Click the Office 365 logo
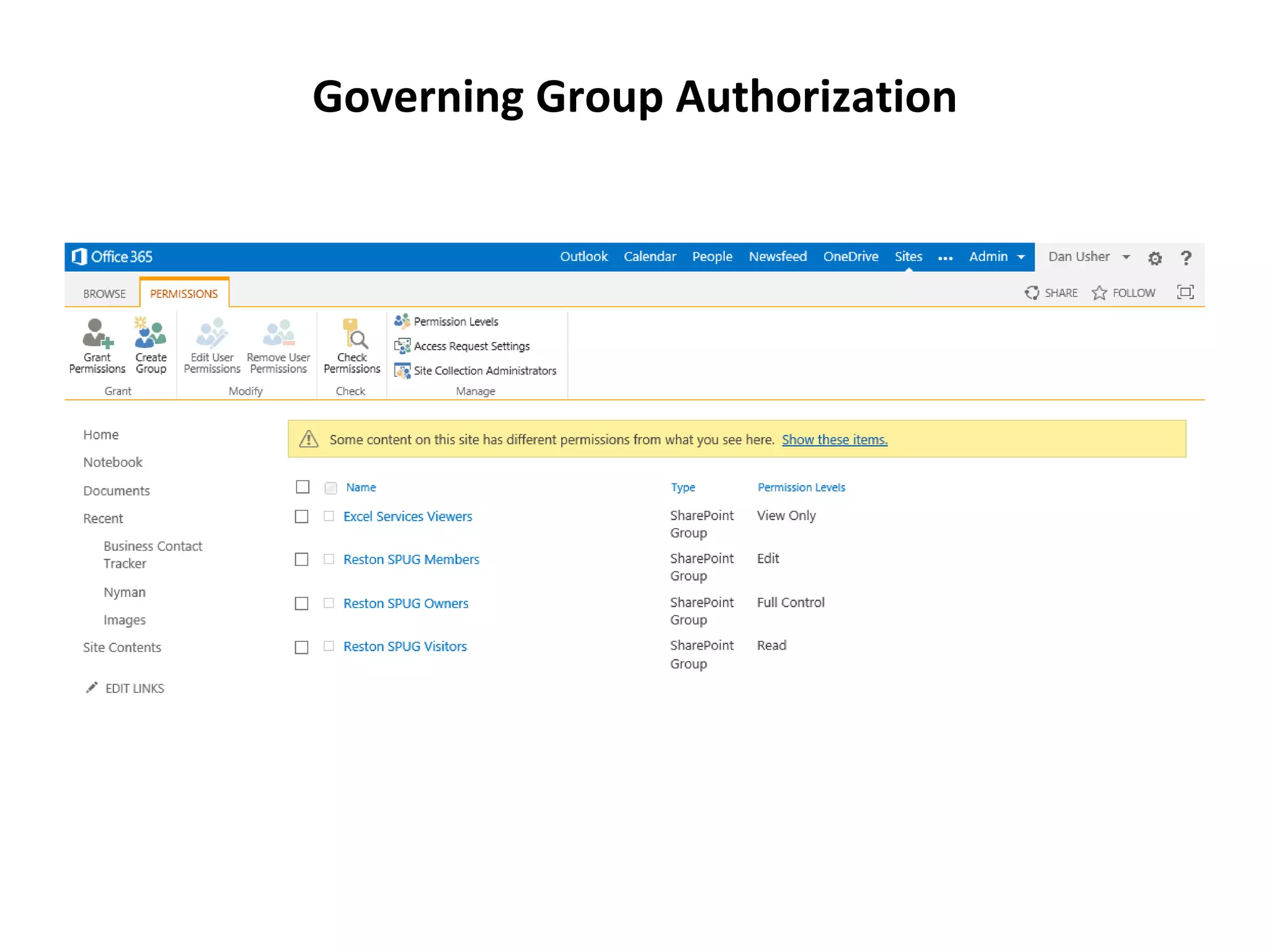 click(x=112, y=257)
